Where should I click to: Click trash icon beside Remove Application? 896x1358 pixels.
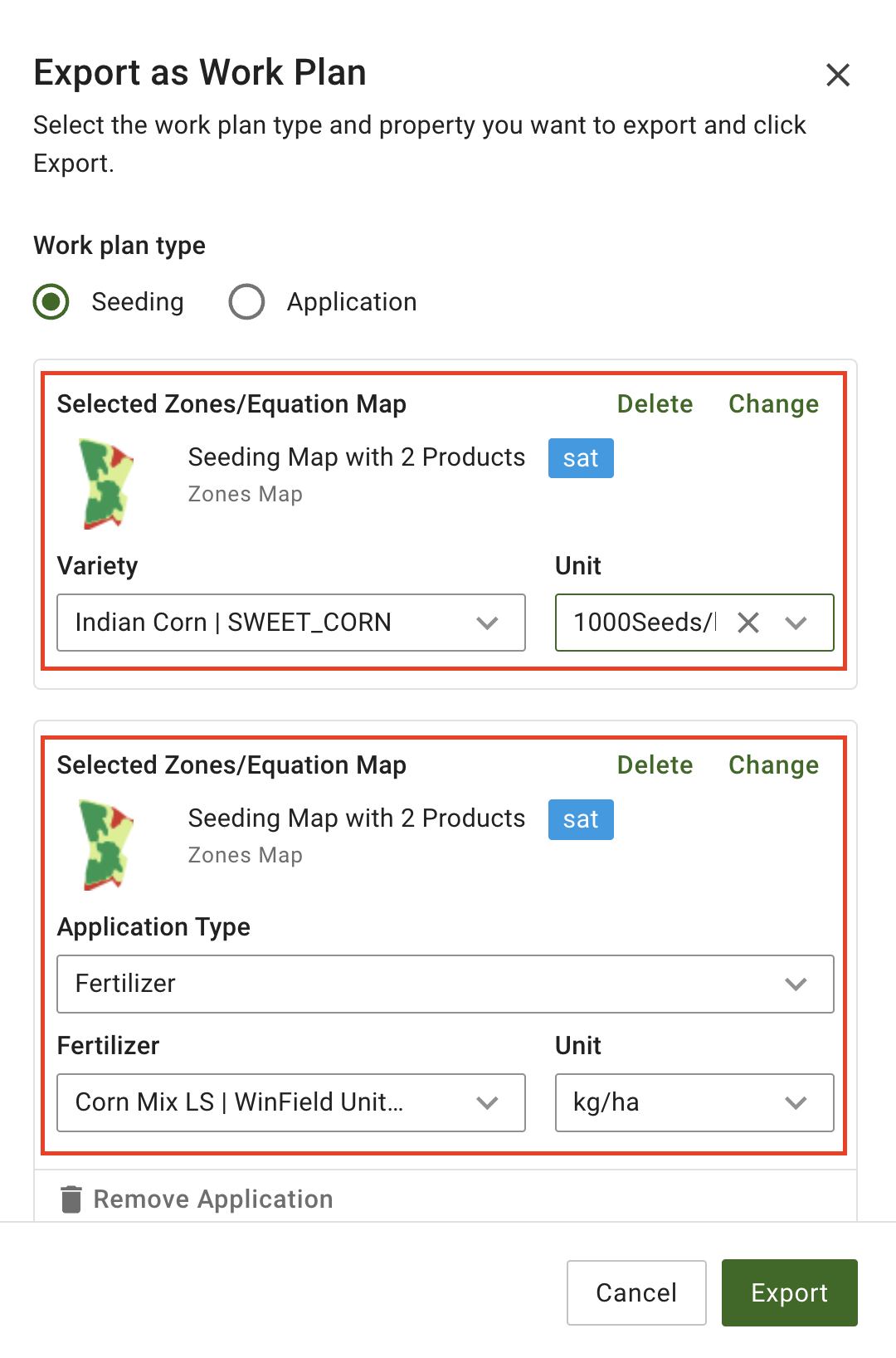72,1199
